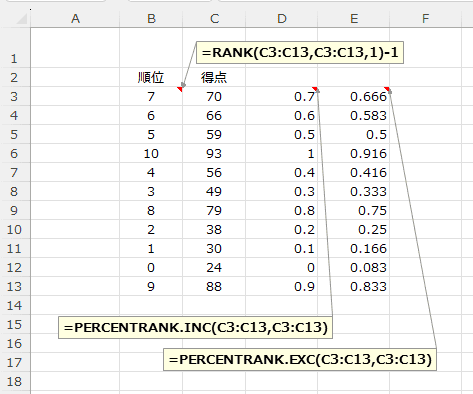Click the red comment indicator on cell E3
Viewport: 473px width, 394px height.
387,88
